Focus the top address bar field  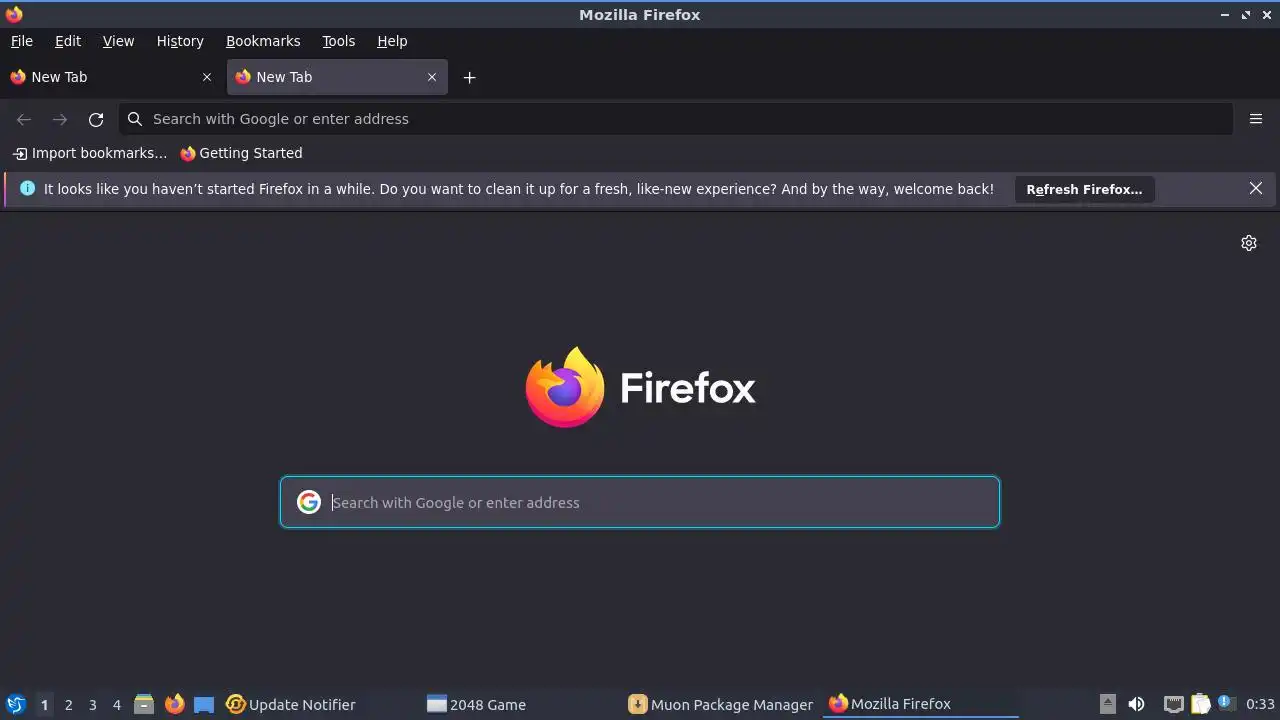click(x=675, y=119)
